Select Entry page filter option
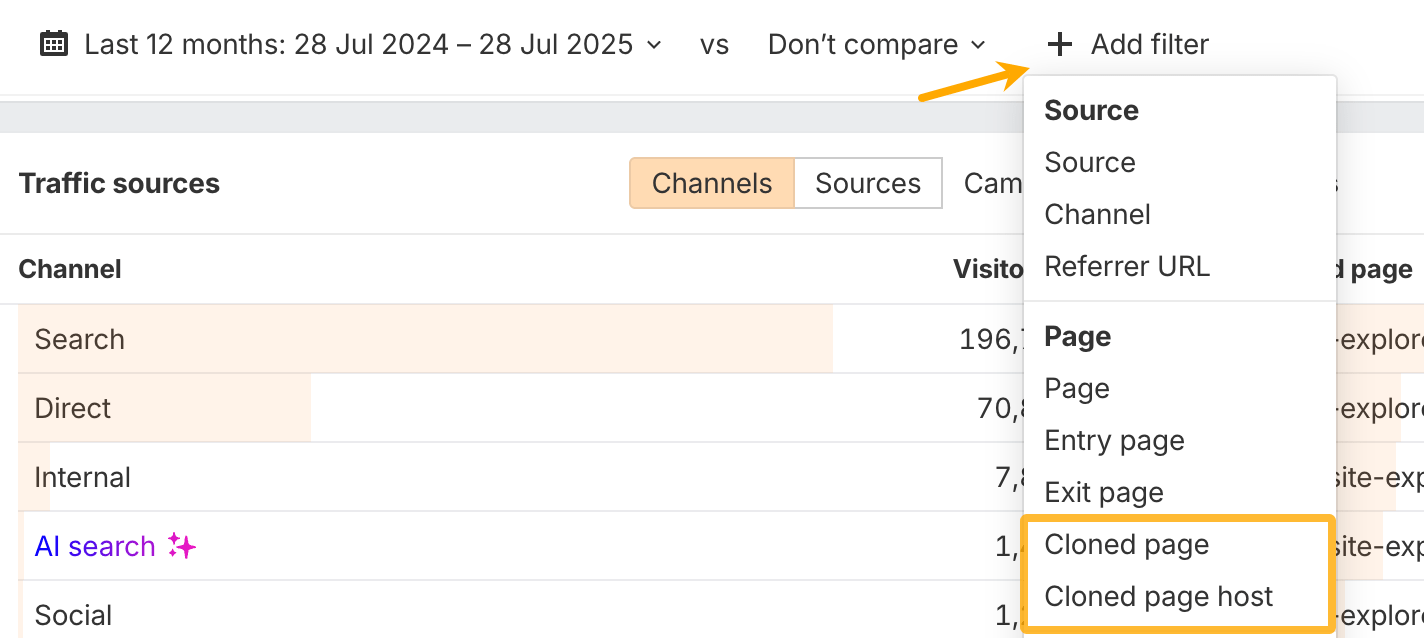The height and width of the screenshot is (638, 1424). tap(1114, 440)
